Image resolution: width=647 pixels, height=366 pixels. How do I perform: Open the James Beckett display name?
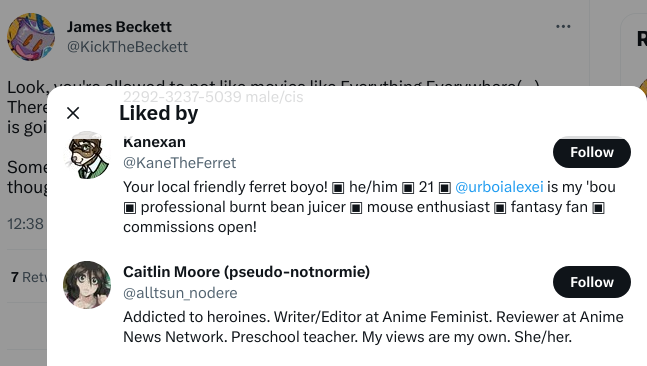(x=119, y=27)
